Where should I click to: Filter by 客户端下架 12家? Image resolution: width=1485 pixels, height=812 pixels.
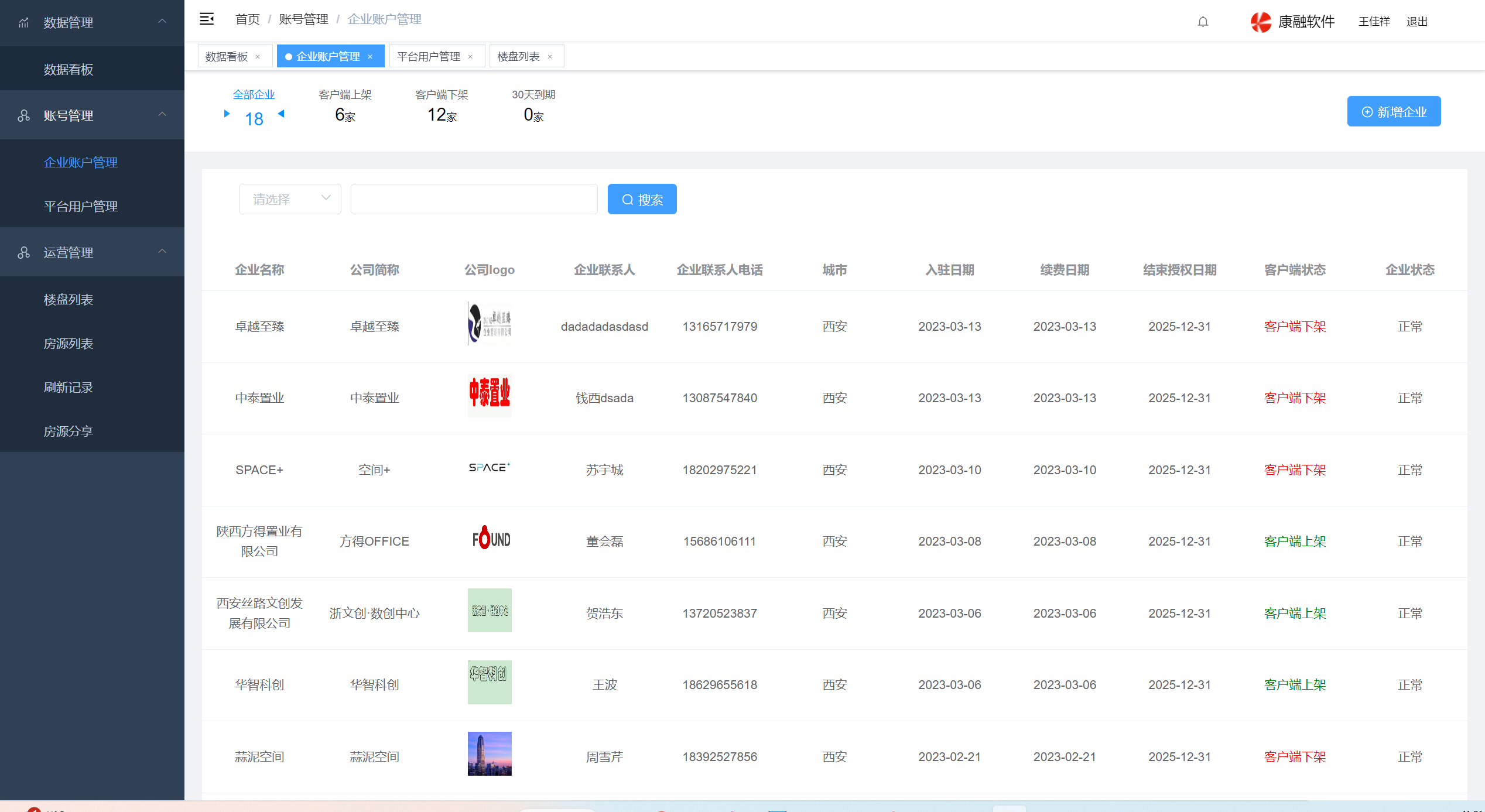click(x=442, y=107)
